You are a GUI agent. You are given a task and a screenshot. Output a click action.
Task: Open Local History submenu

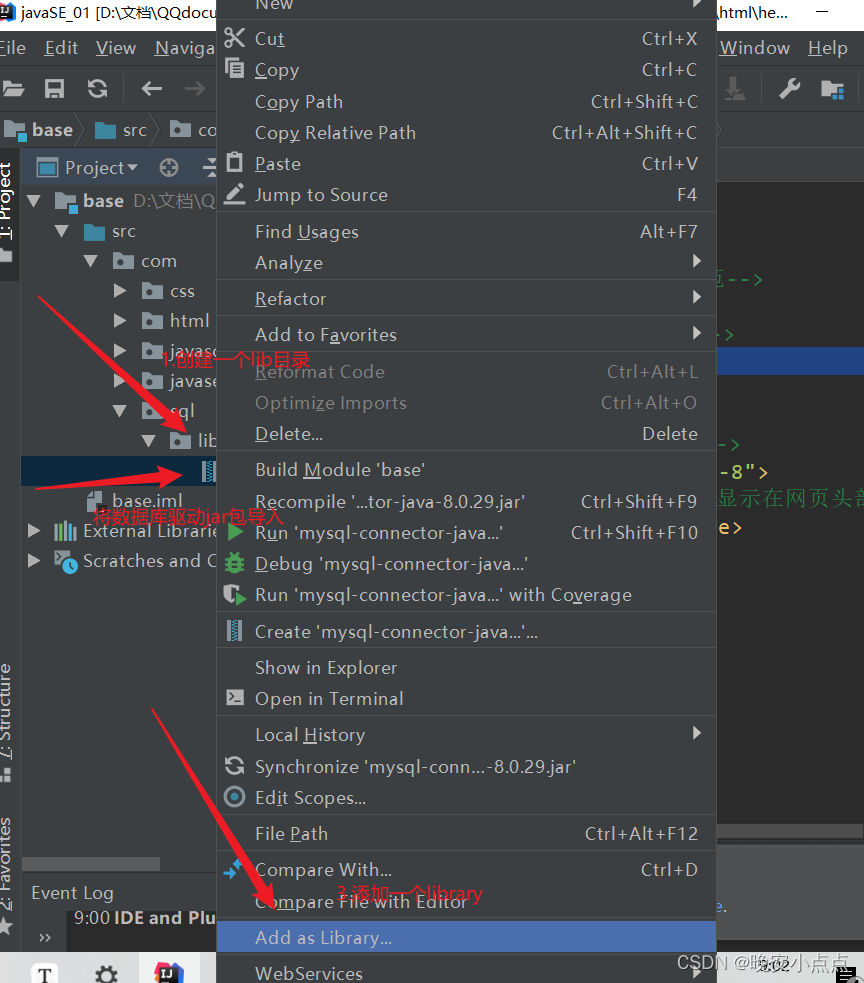(466, 734)
